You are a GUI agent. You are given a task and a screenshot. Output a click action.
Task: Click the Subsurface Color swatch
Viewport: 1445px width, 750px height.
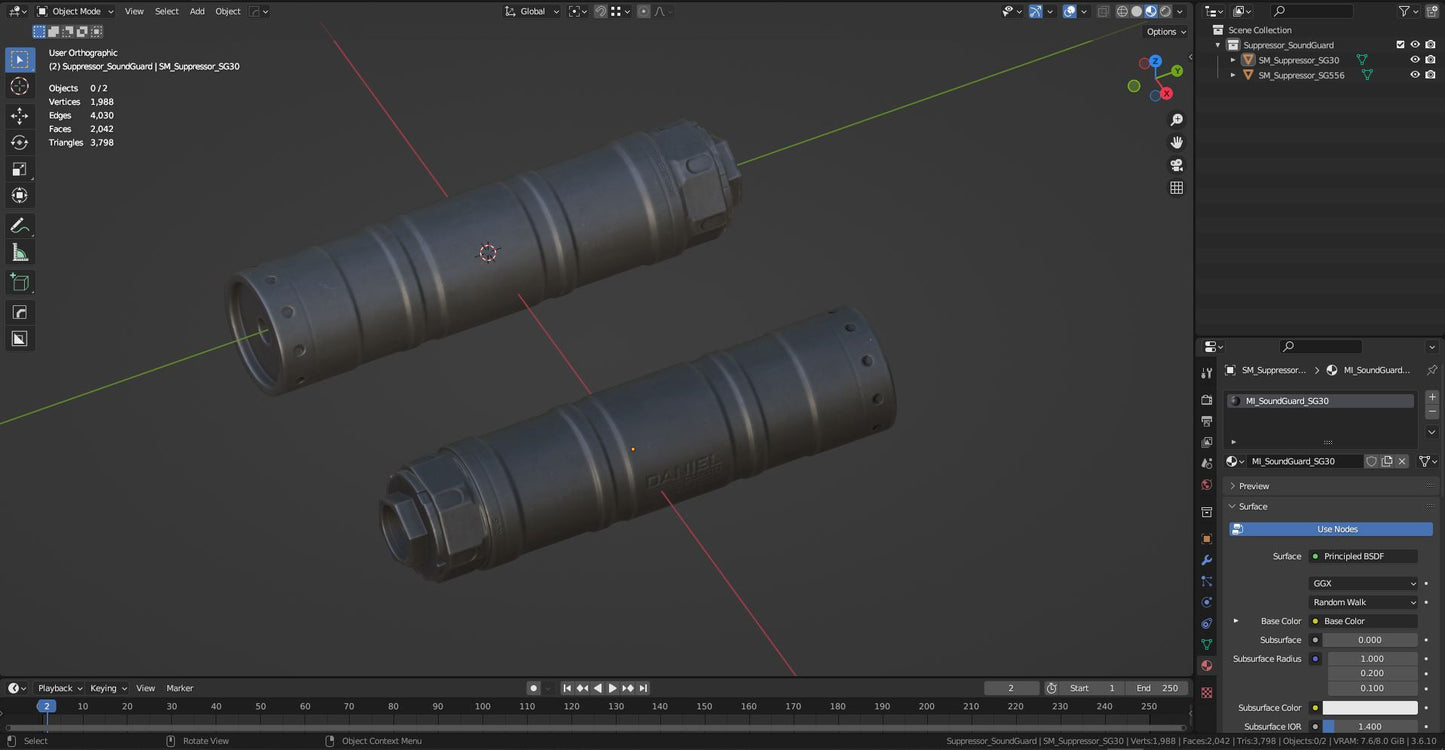pos(1370,707)
